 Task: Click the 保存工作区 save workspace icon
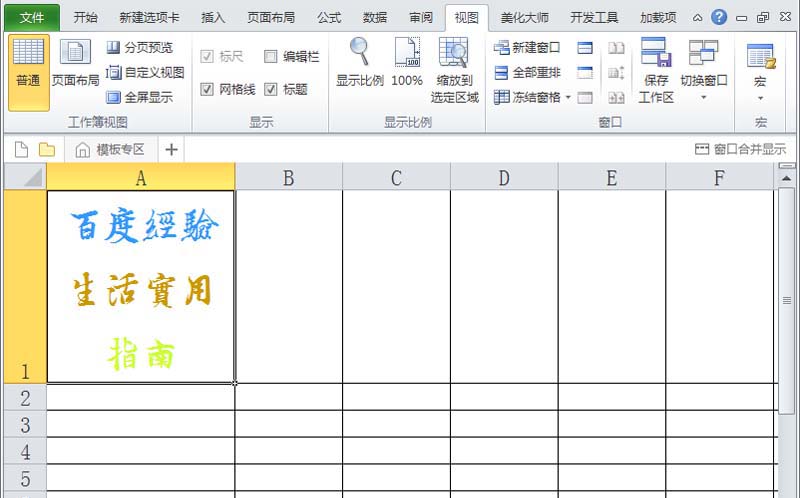click(x=656, y=70)
